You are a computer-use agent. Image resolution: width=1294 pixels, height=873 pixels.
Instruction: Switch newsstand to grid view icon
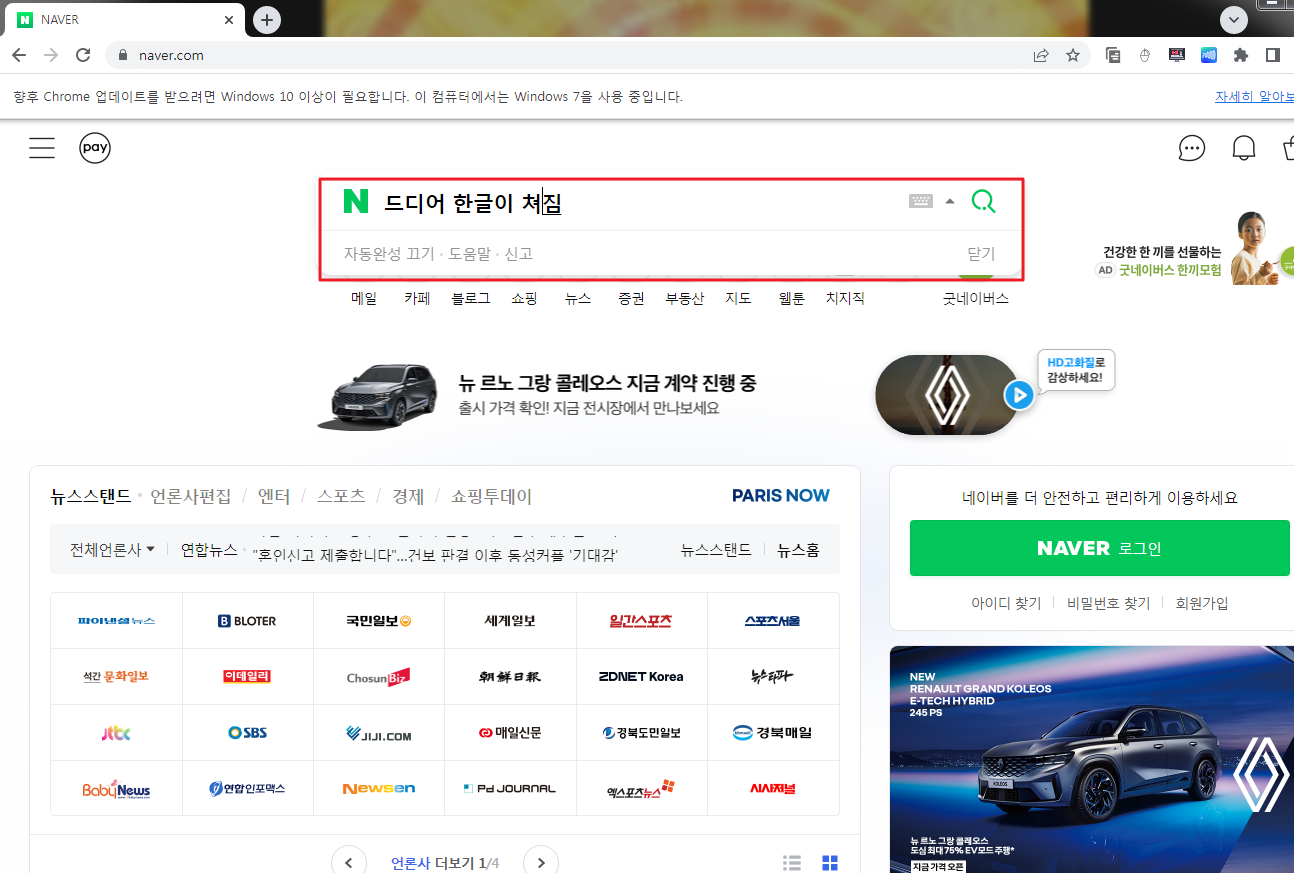pos(829,862)
